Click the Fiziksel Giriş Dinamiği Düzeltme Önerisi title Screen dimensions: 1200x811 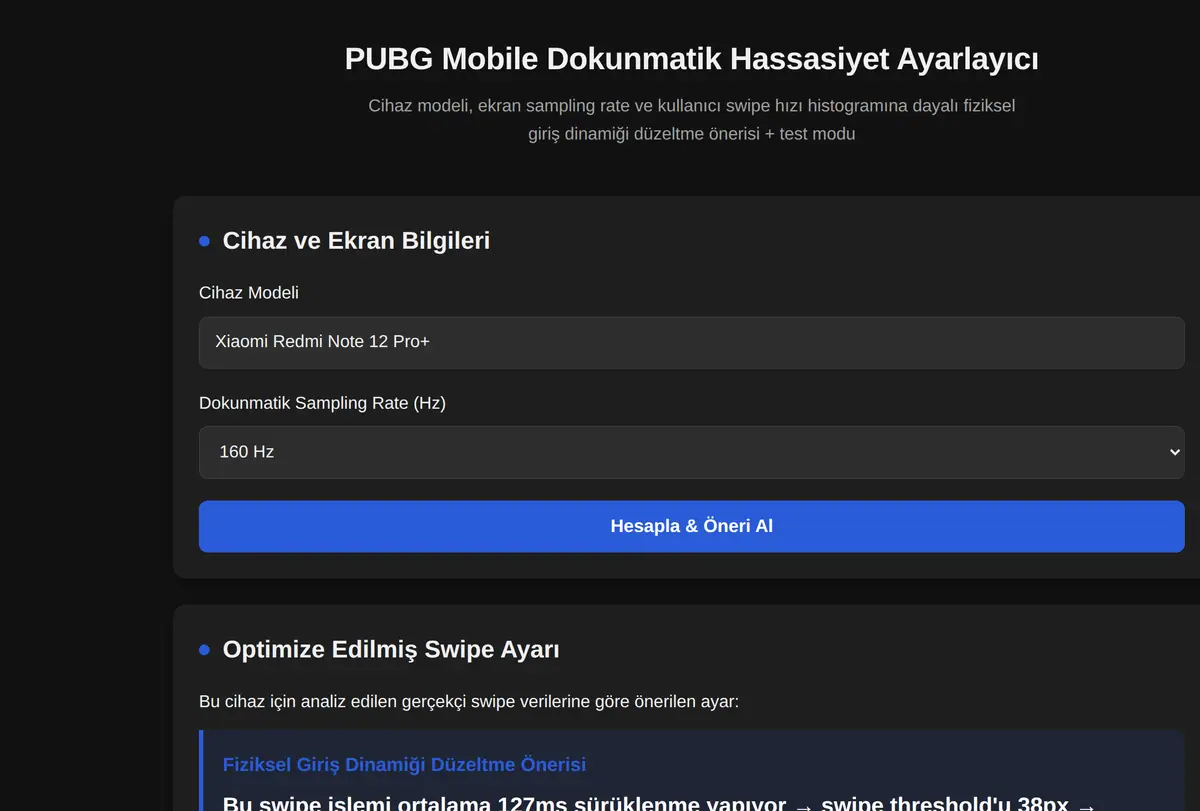point(404,765)
